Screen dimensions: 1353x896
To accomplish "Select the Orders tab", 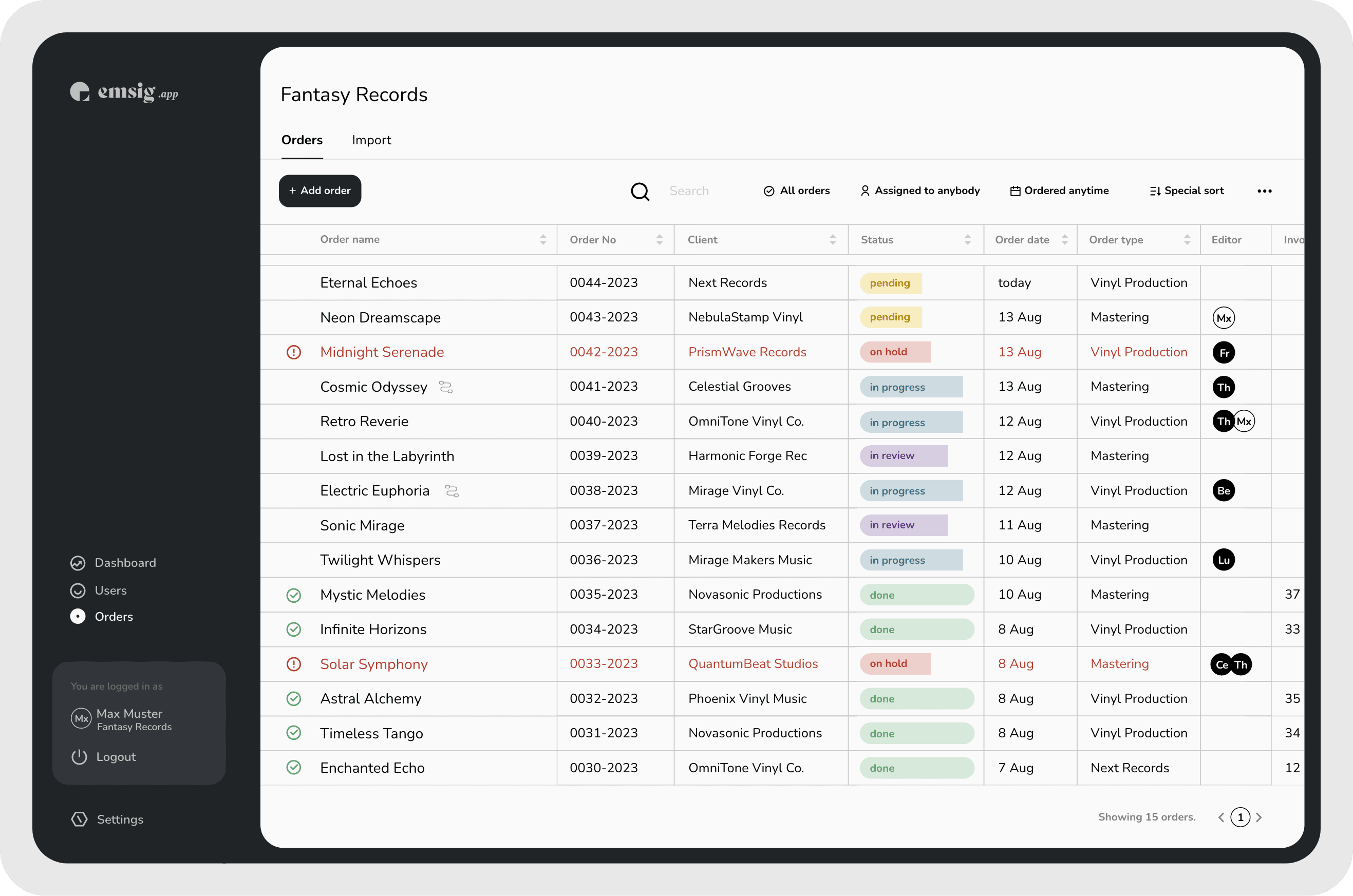I will click(x=301, y=140).
